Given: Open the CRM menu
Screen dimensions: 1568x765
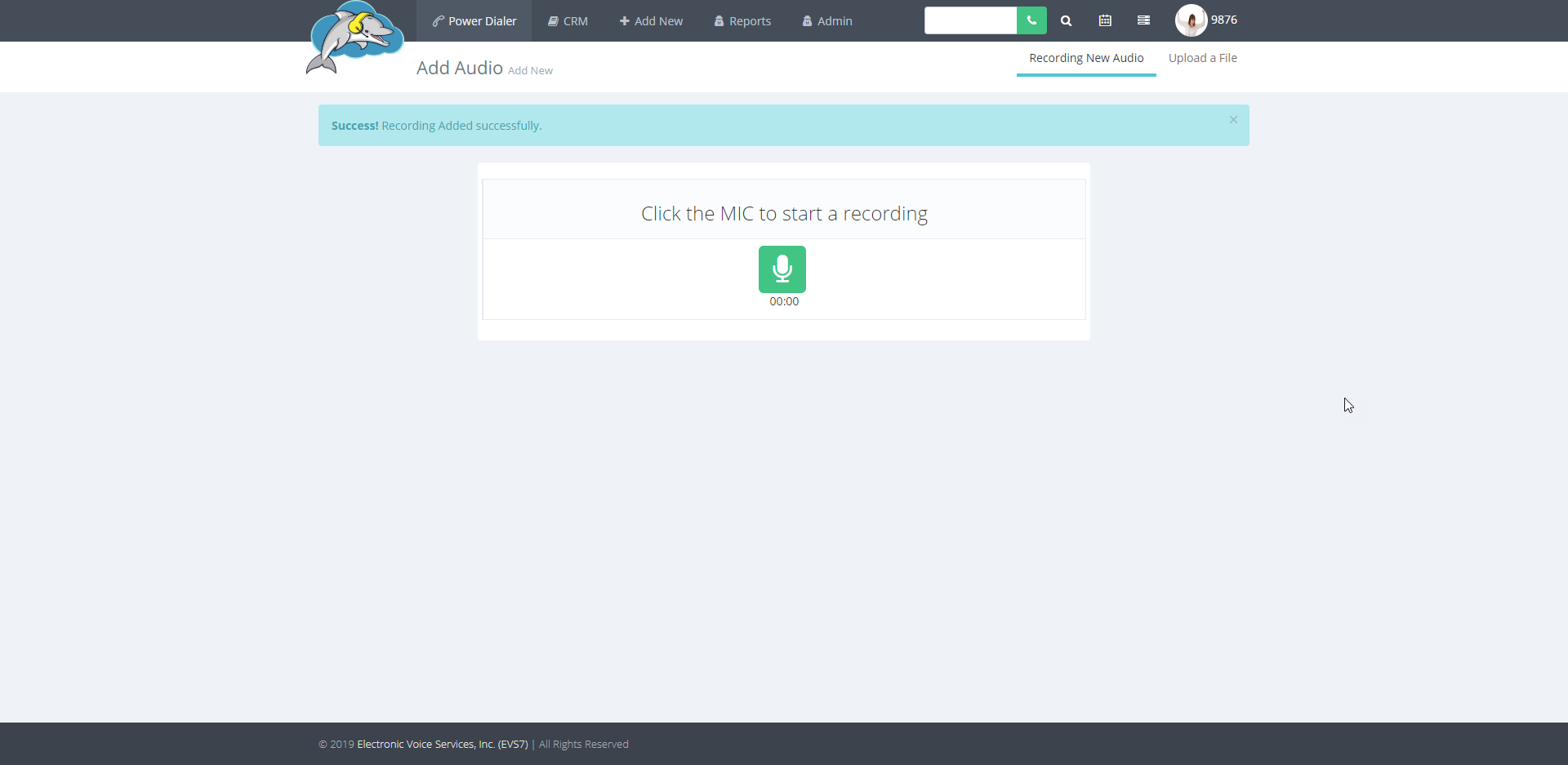Looking at the screenshot, I should click(x=568, y=21).
